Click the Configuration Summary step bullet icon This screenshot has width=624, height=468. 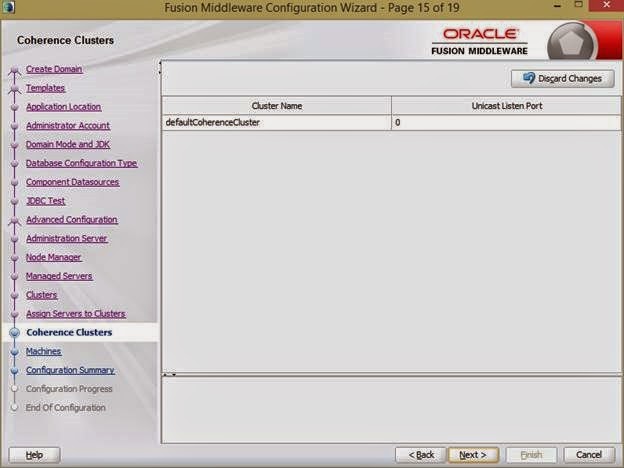click(14, 370)
